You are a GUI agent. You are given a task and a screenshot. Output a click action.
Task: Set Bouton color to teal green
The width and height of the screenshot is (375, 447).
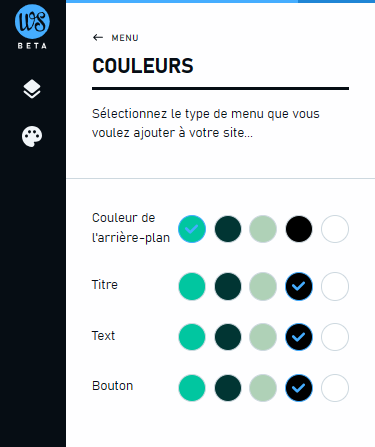tap(192, 388)
